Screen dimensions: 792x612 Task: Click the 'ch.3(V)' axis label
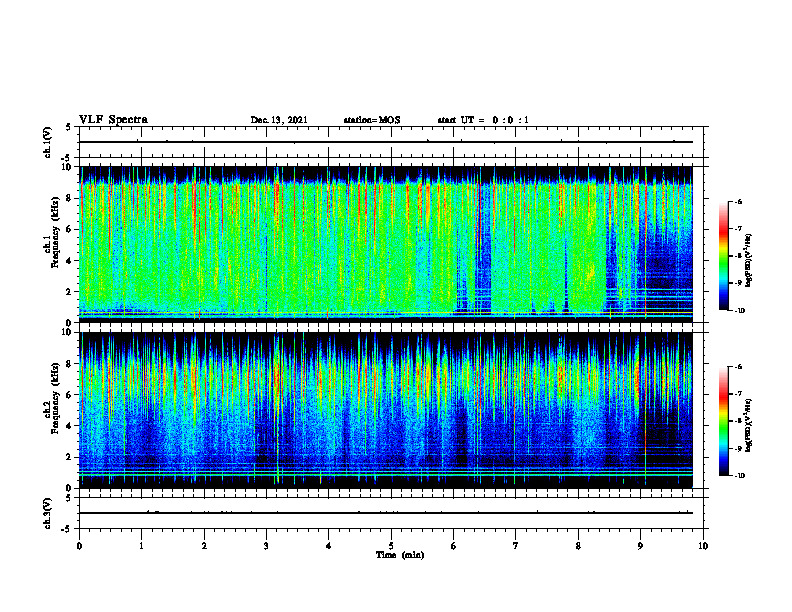(x=47, y=513)
